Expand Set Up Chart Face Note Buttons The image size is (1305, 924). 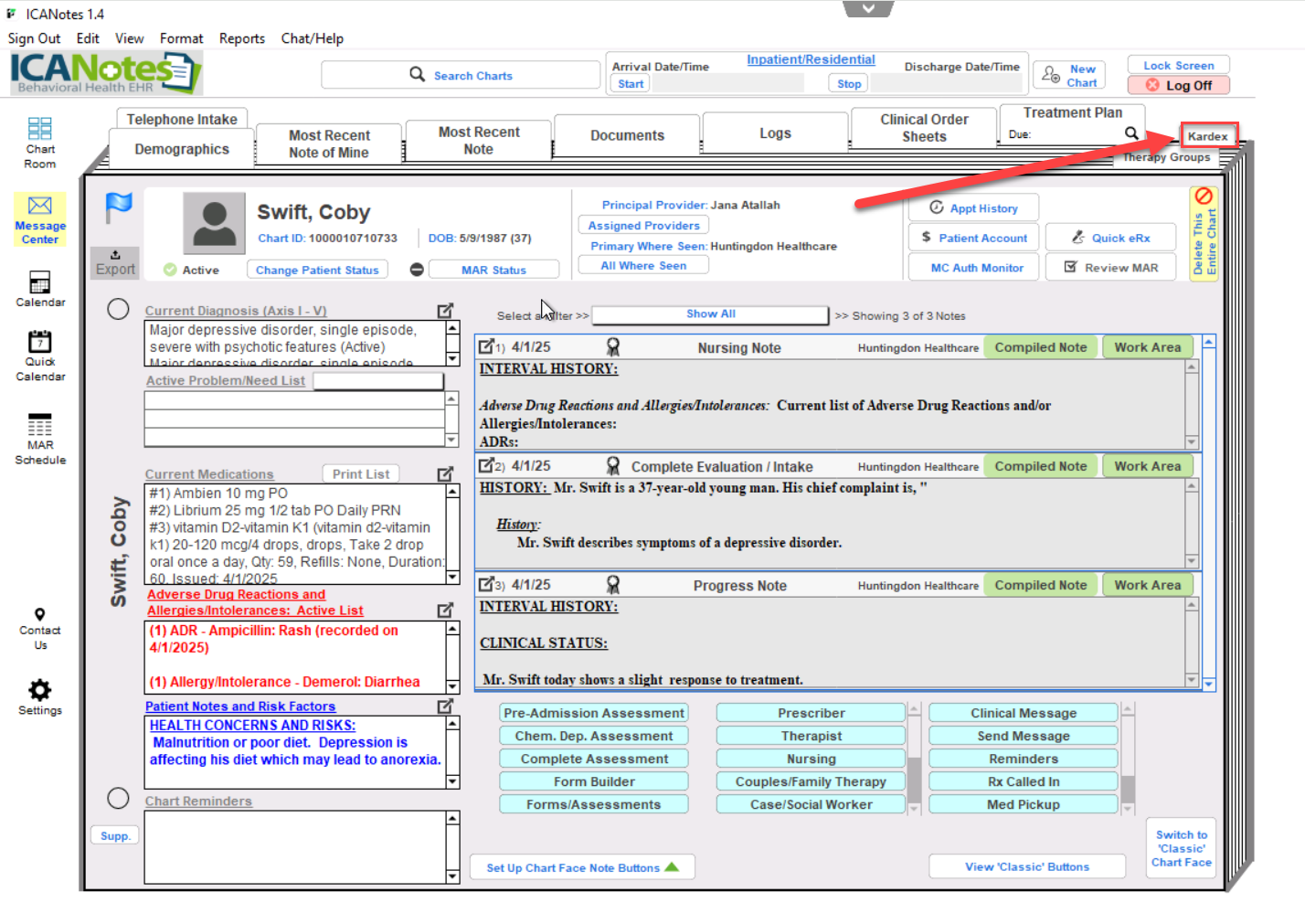582,867
